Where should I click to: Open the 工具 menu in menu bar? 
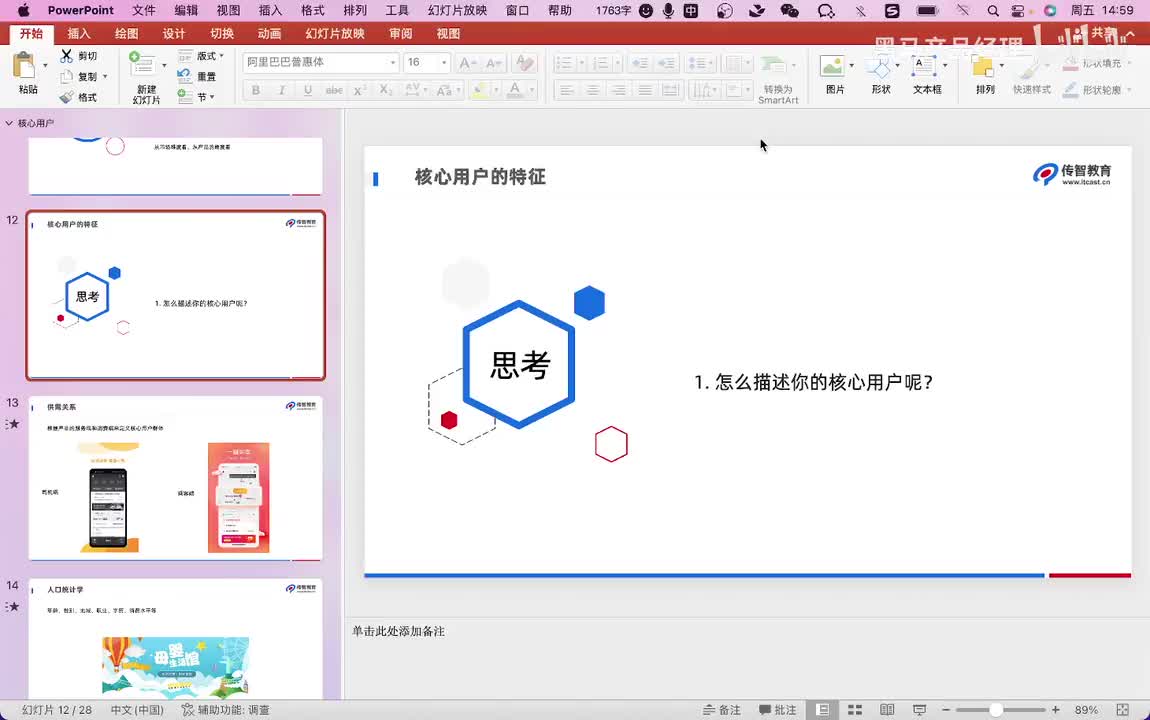[x=397, y=10]
